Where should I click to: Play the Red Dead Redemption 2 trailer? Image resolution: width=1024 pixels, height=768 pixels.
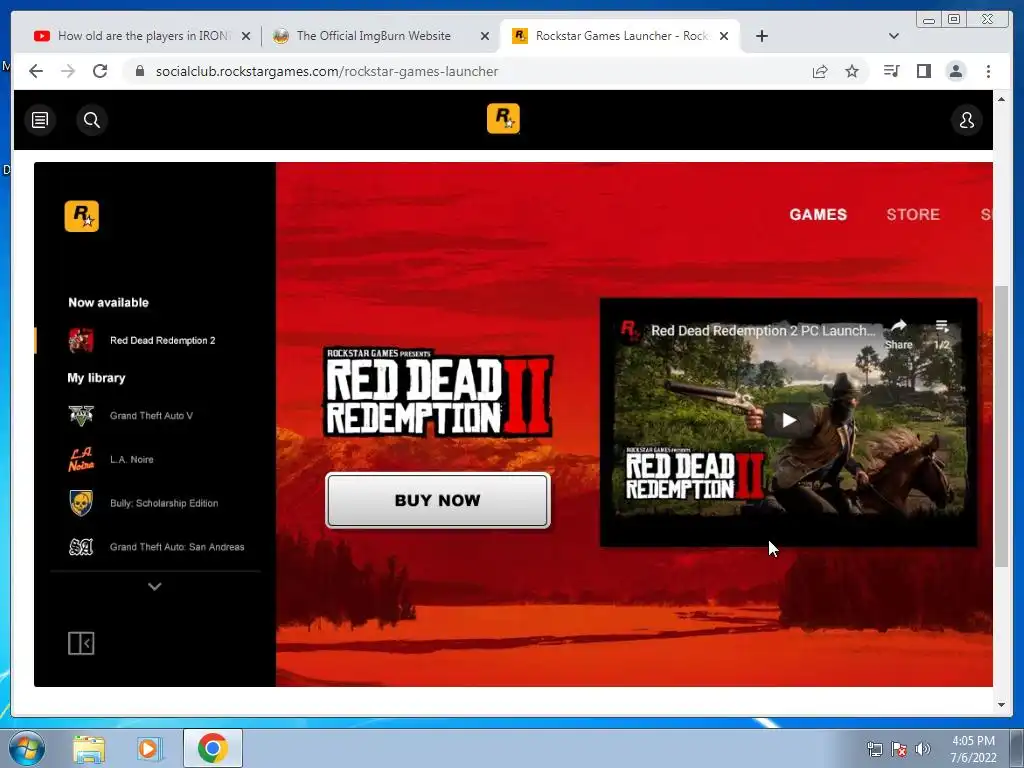point(789,420)
